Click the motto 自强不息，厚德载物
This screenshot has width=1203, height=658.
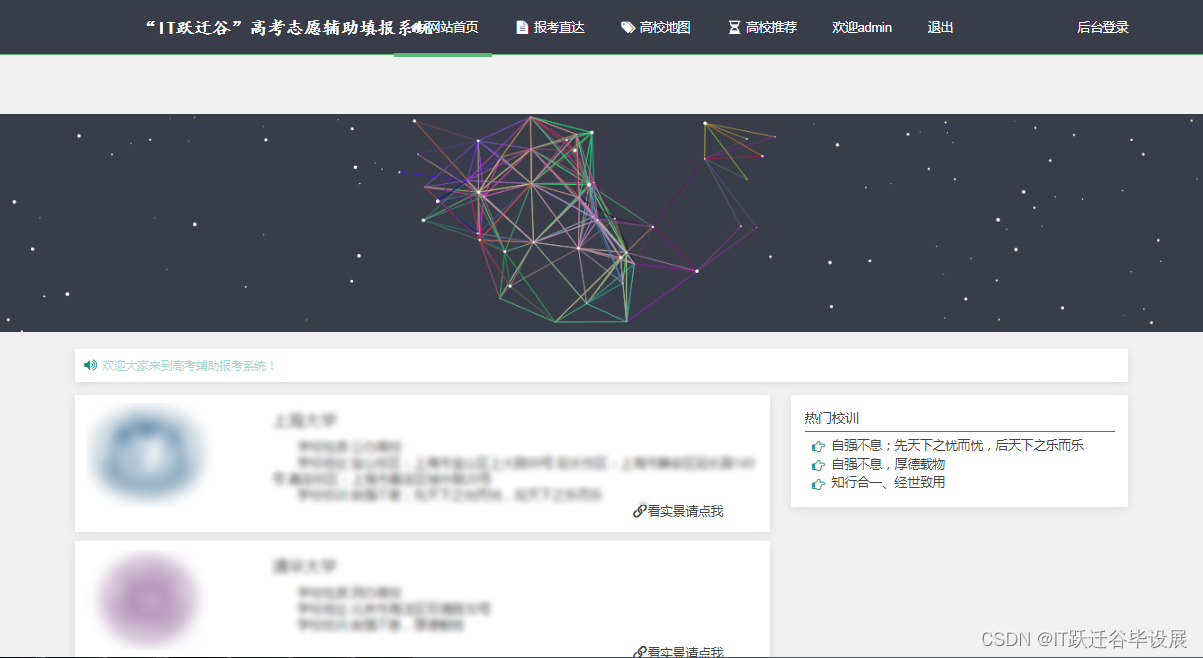click(x=888, y=464)
